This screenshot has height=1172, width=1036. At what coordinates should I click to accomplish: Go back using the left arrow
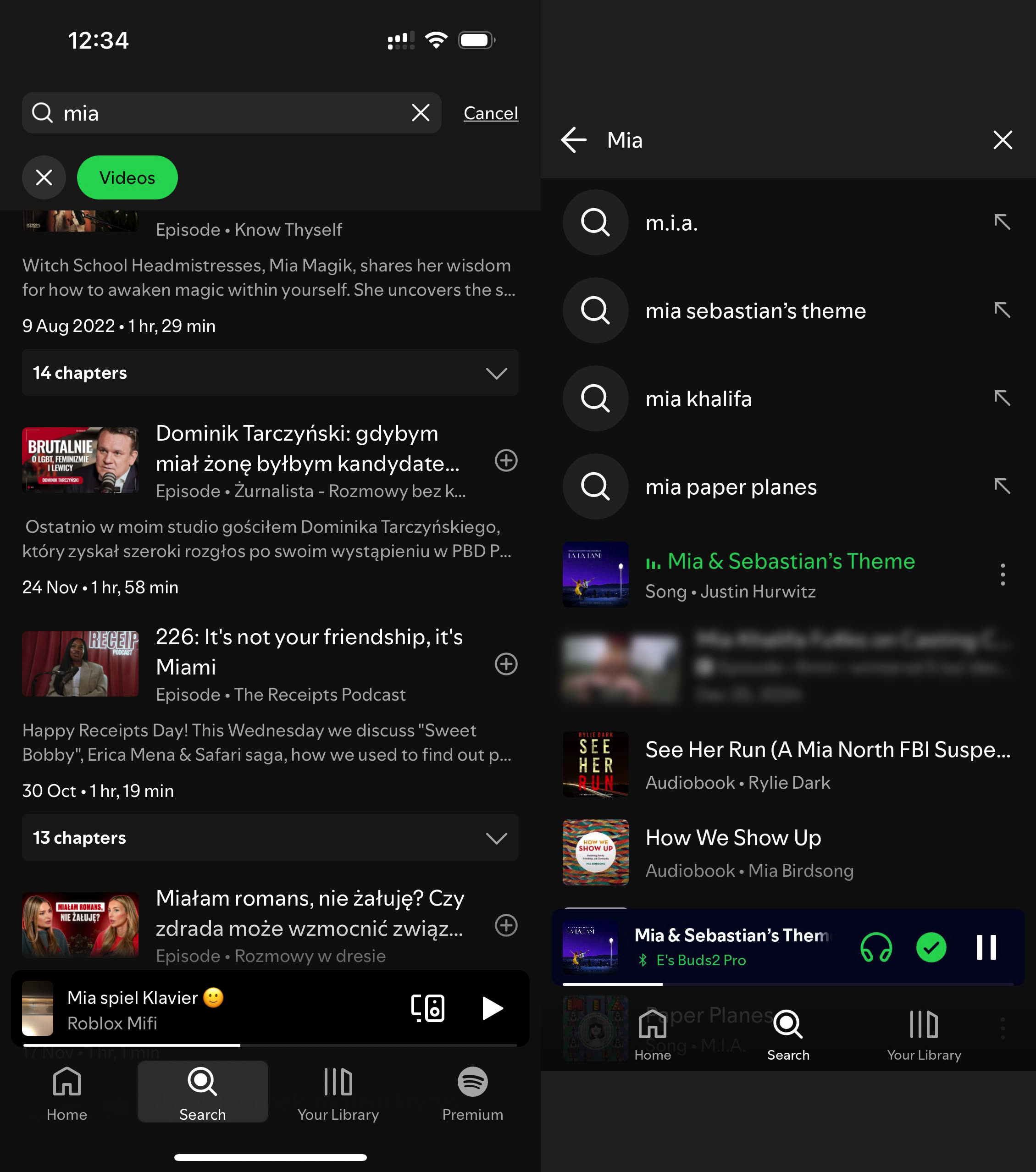pos(574,140)
